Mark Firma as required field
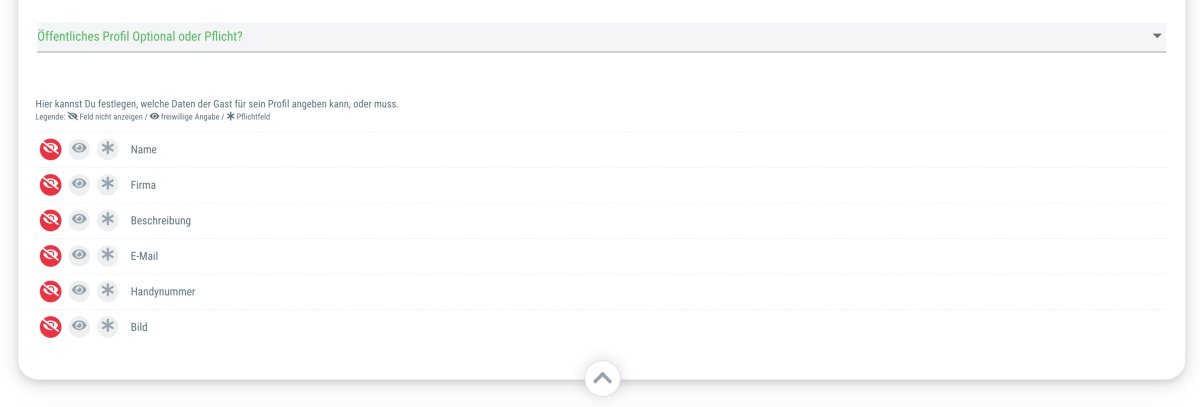Screen dimensions: 1200x407 108,185
